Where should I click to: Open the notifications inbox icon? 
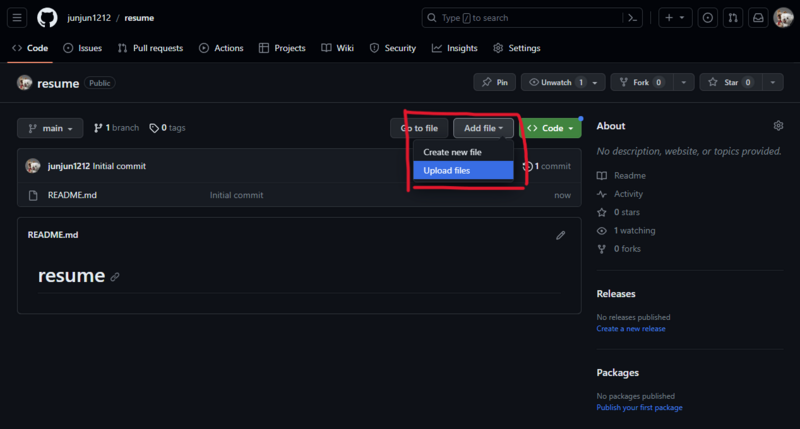coord(758,18)
